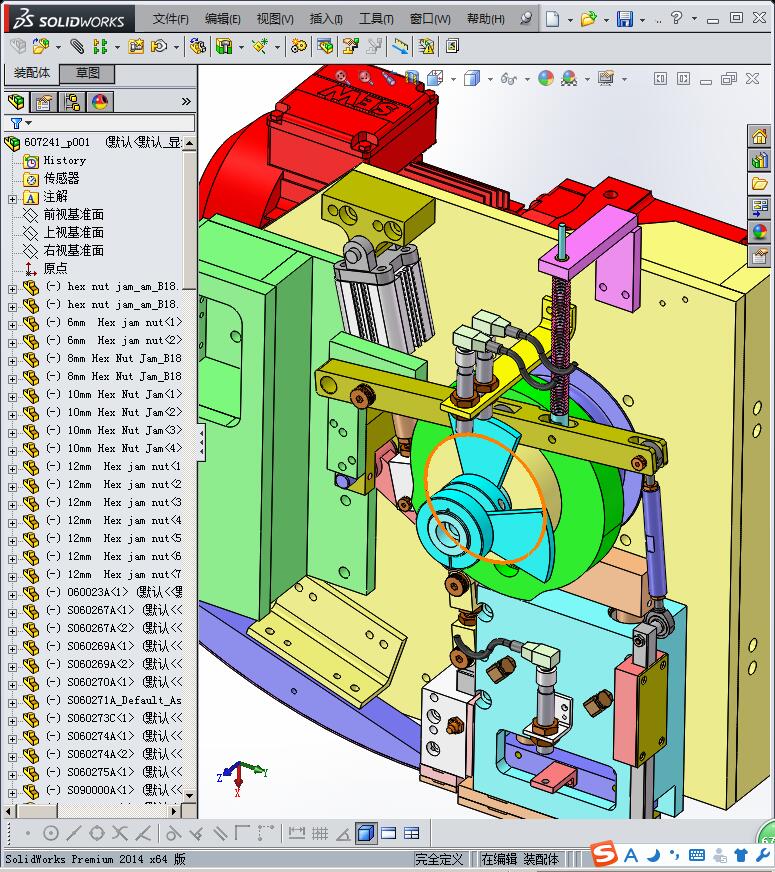Open the FeatureManager design tree tab
This screenshot has height=872, width=775.
pyautogui.click(x=17, y=102)
